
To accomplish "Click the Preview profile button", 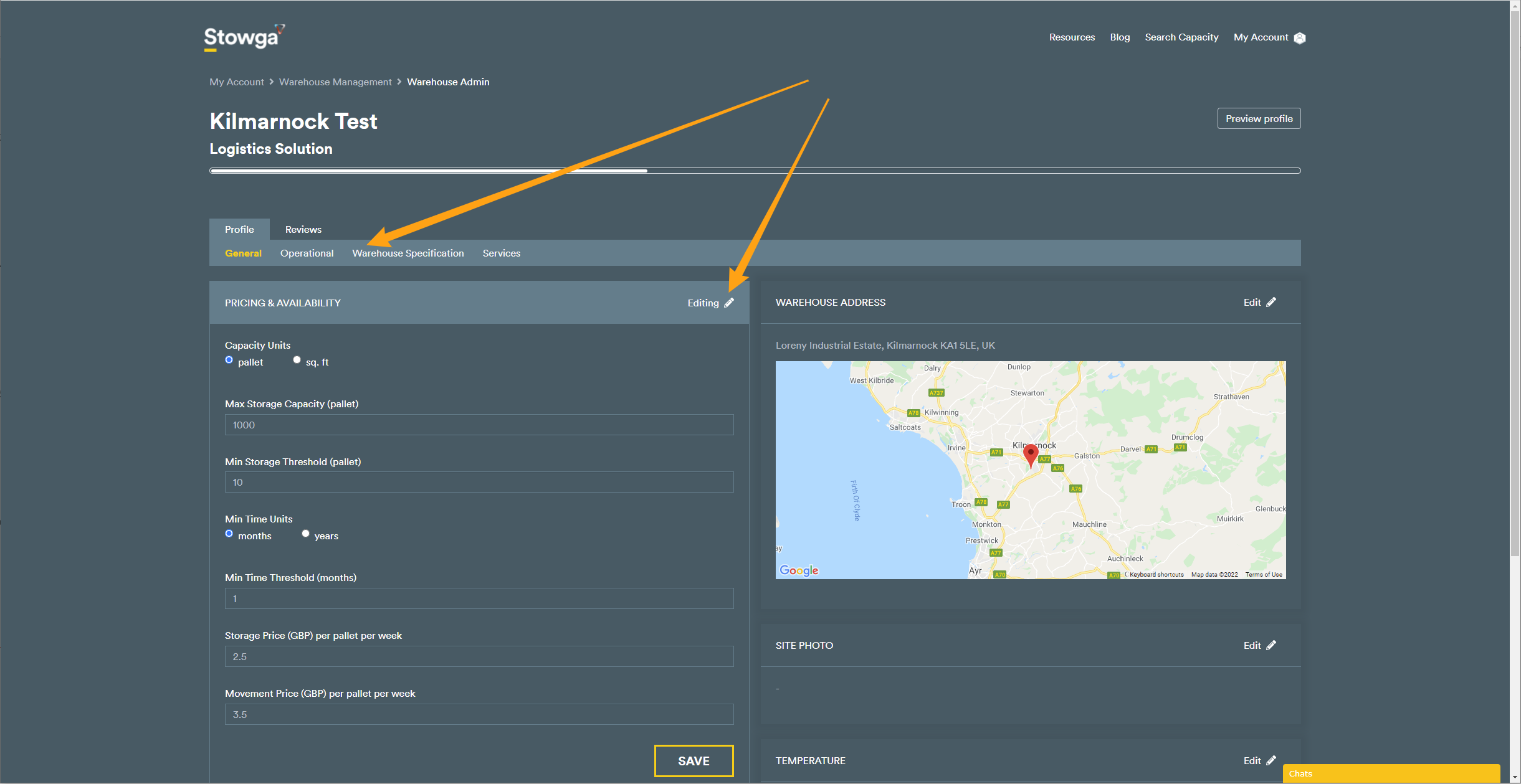I will [x=1259, y=118].
